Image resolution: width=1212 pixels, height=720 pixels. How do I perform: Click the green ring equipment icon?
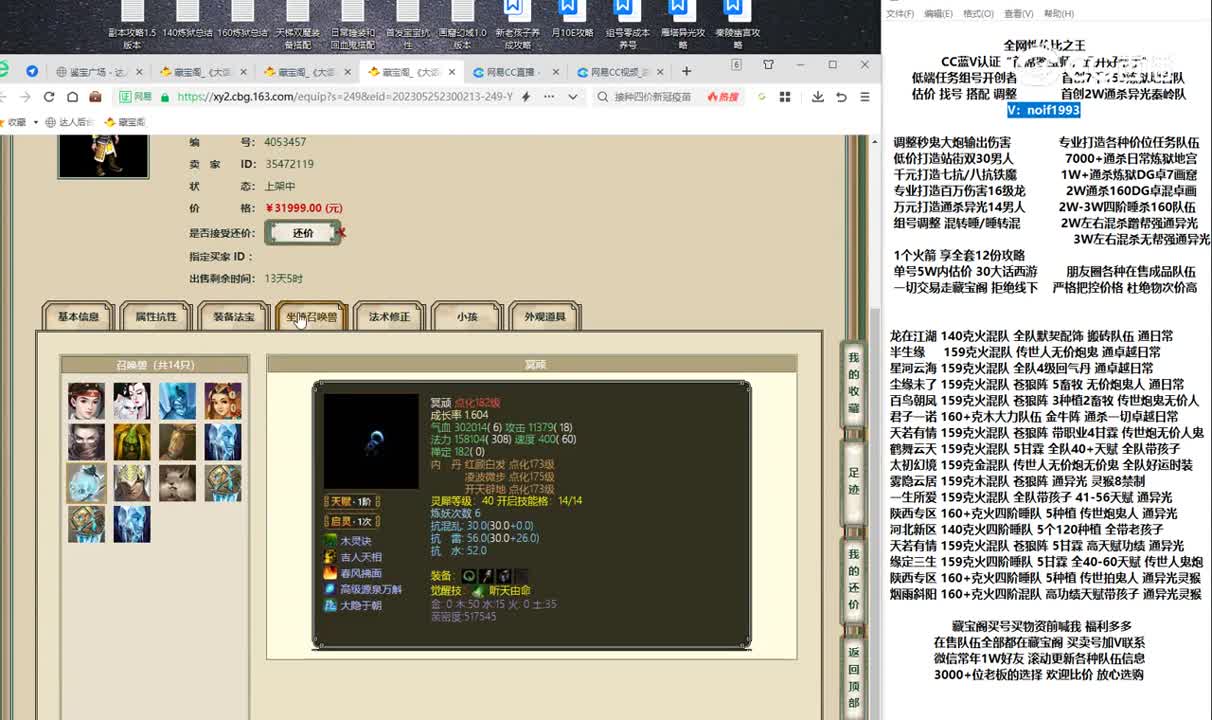(x=468, y=576)
